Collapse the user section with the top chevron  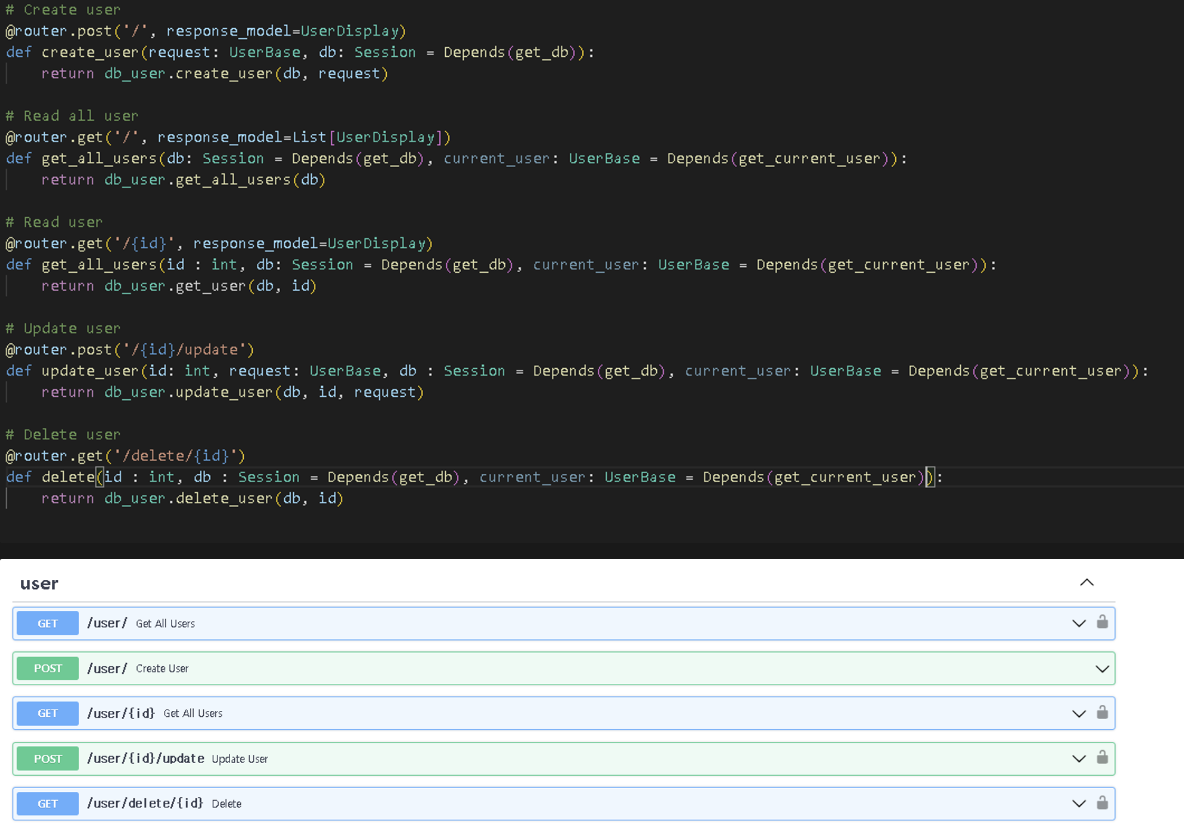[1087, 582]
